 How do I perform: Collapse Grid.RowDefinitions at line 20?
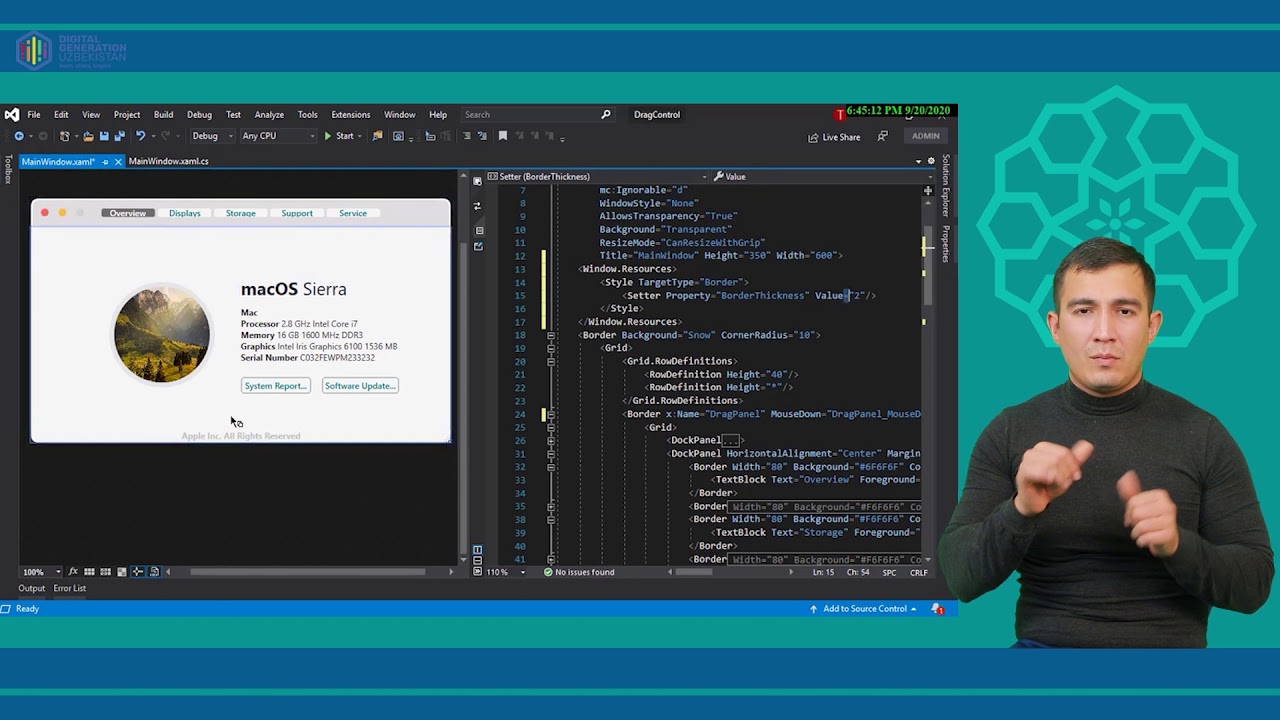[x=551, y=361]
